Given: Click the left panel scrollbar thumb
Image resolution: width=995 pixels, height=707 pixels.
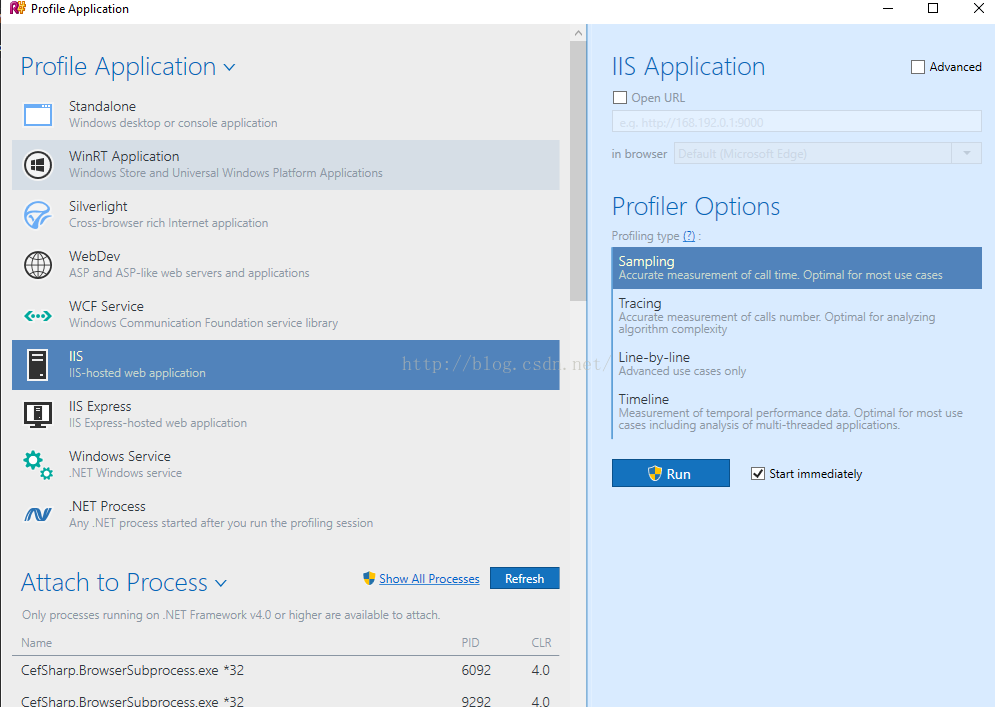Looking at the screenshot, I should [577, 171].
